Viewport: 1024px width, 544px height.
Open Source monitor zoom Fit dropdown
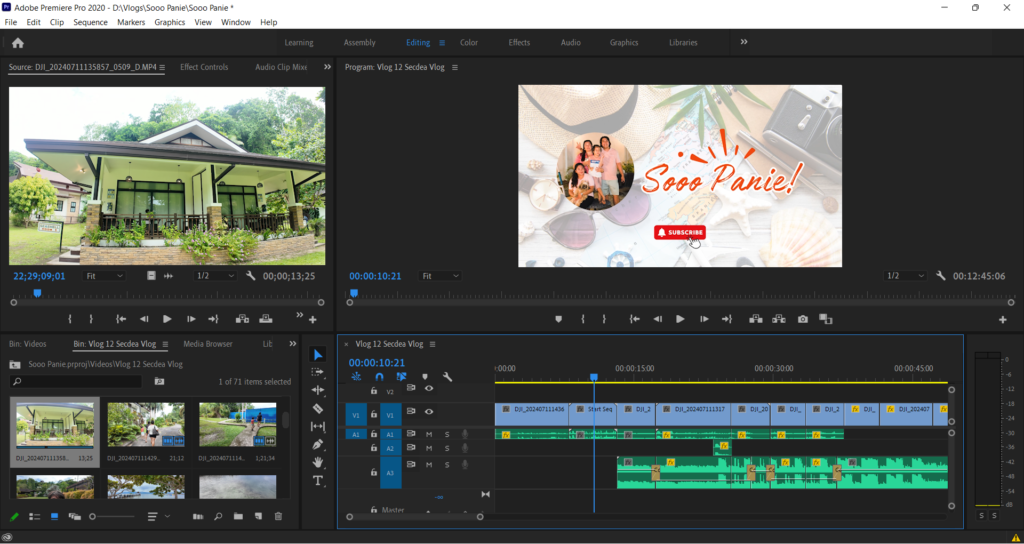[104, 276]
